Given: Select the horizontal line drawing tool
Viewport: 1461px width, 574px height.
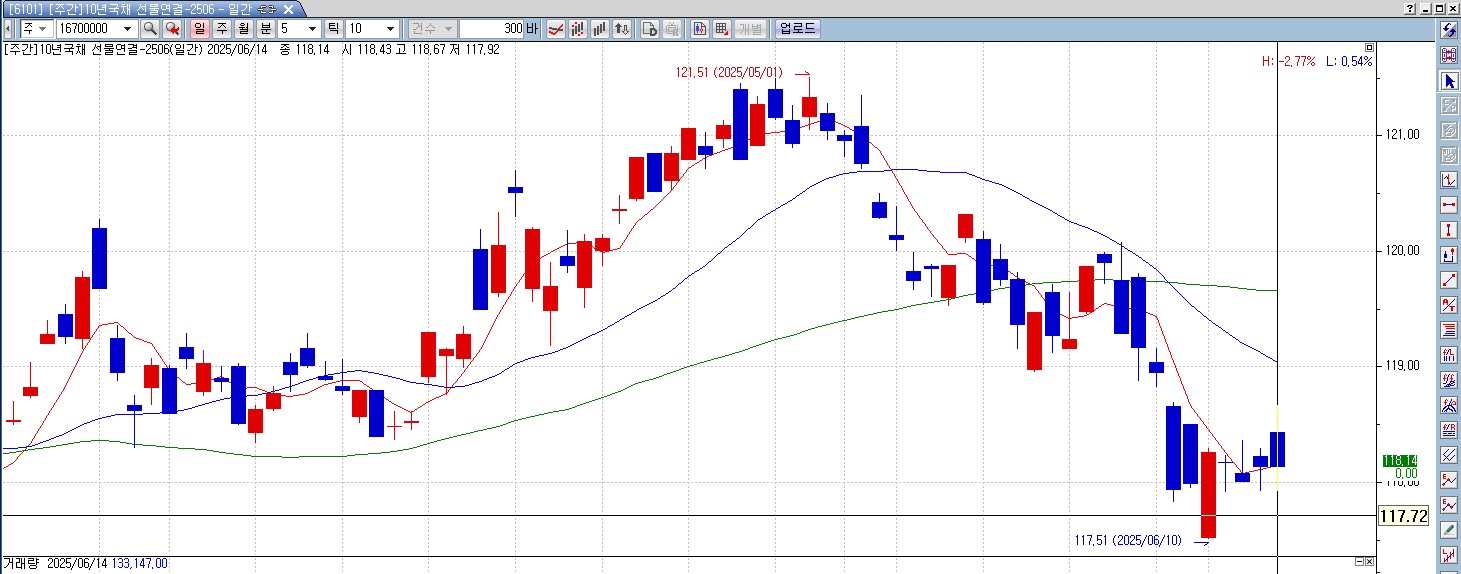Looking at the screenshot, I should (x=1448, y=205).
